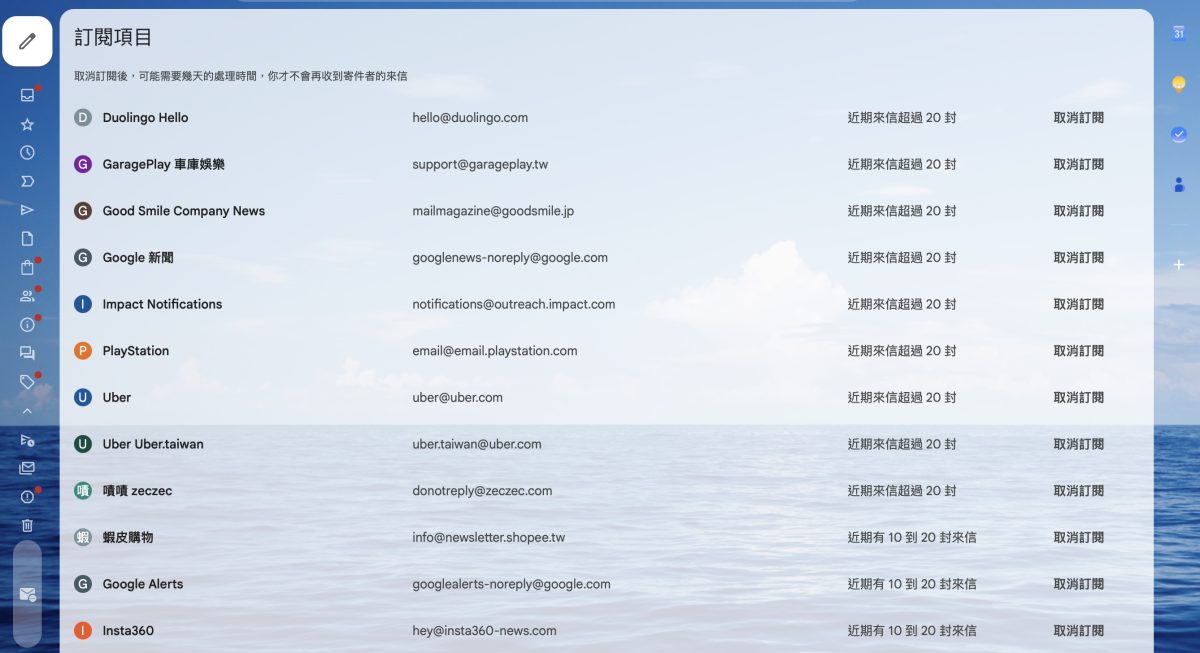The image size is (1200, 653).
Task: Click email notifications@outreach.impact.com
Action: click(x=514, y=304)
